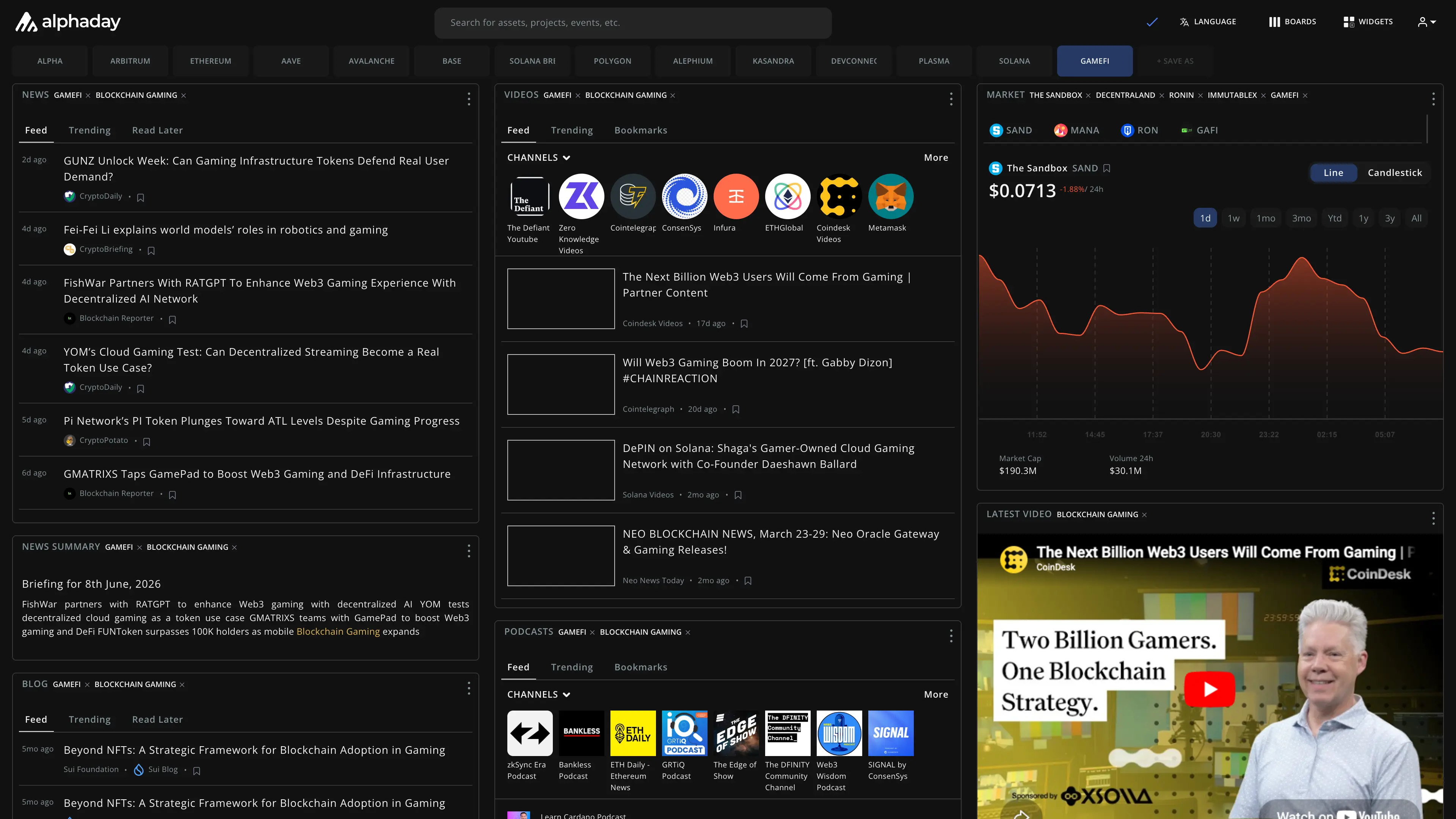Select ETH Daily Ethereum News channel
This screenshot has height=819, width=1456.
633,733
